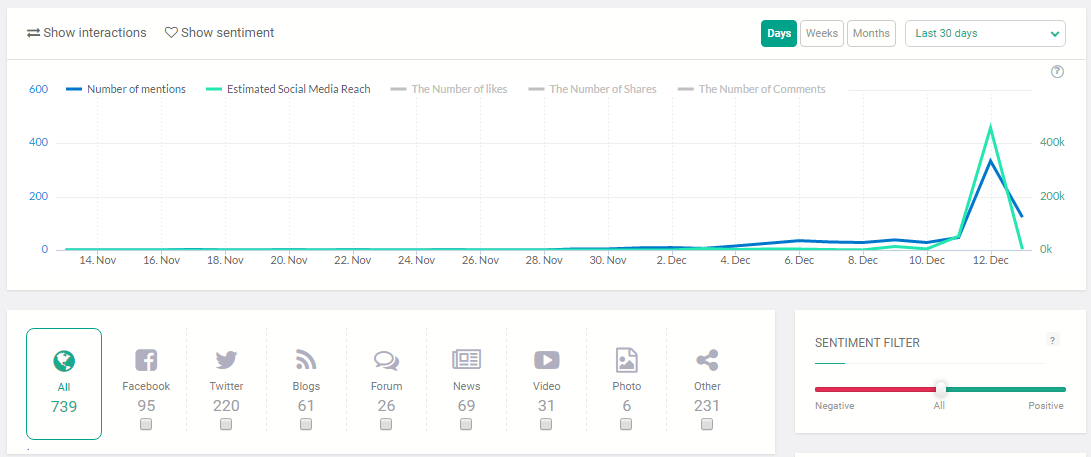Switch chart grouping to Weeks
The width and height of the screenshot is (1091, 457).
click(822, 33)
